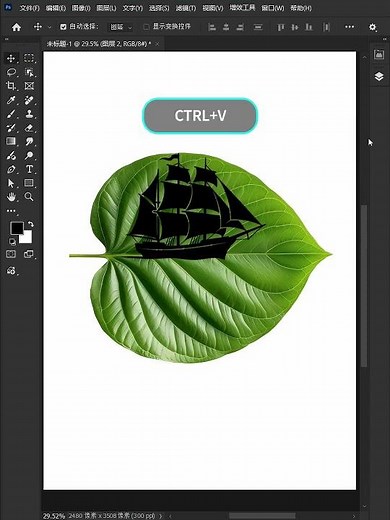Screen dimensions: 390x520
Task: Select the Rectangle shape tool
Action: click(x=29, y=183)
